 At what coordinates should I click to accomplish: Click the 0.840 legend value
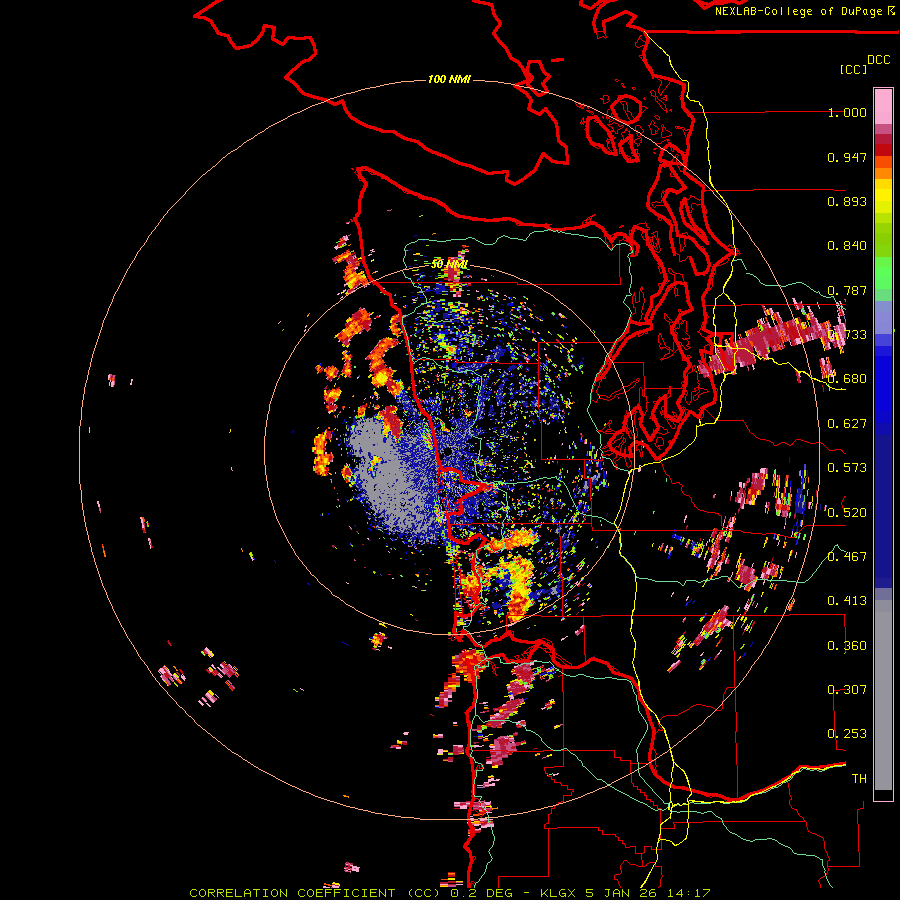point(847,246)
